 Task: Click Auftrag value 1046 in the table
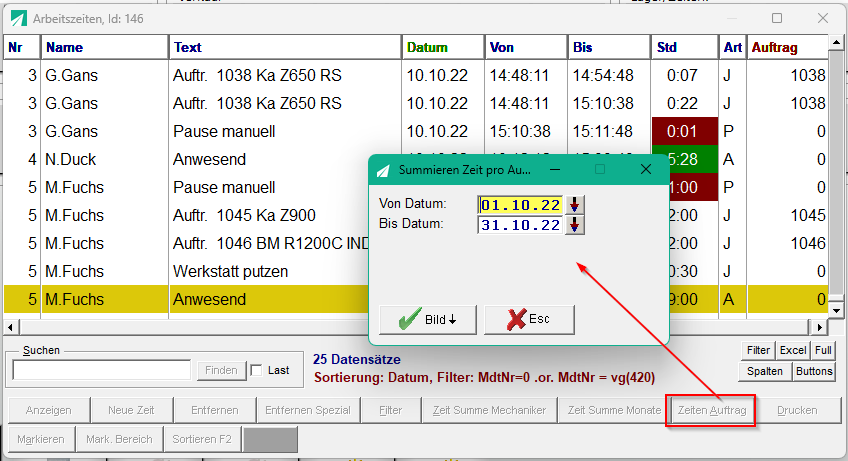click(x=808, y=243)
